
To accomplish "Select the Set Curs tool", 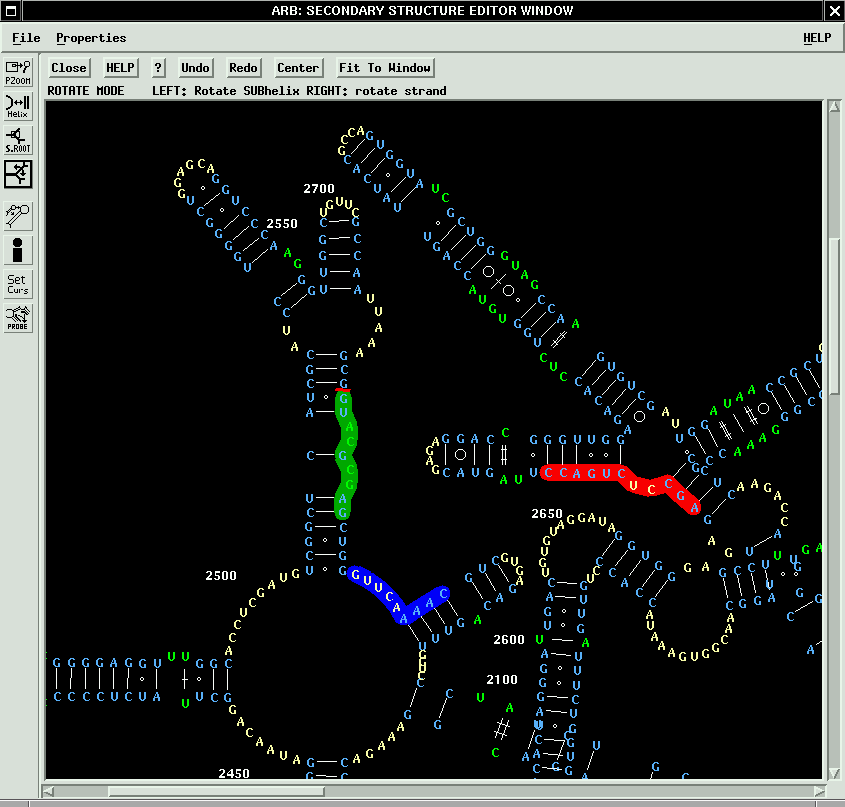I will pos(18,284).
